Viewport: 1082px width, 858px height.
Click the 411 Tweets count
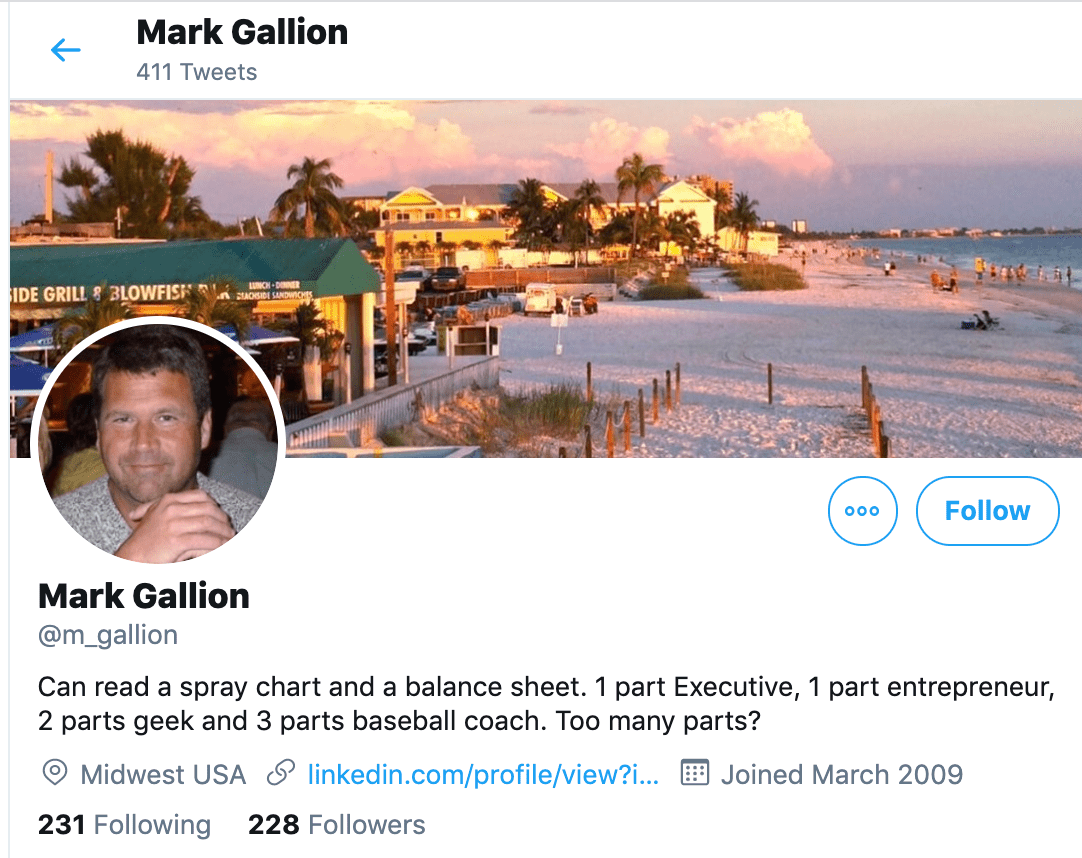196,72
